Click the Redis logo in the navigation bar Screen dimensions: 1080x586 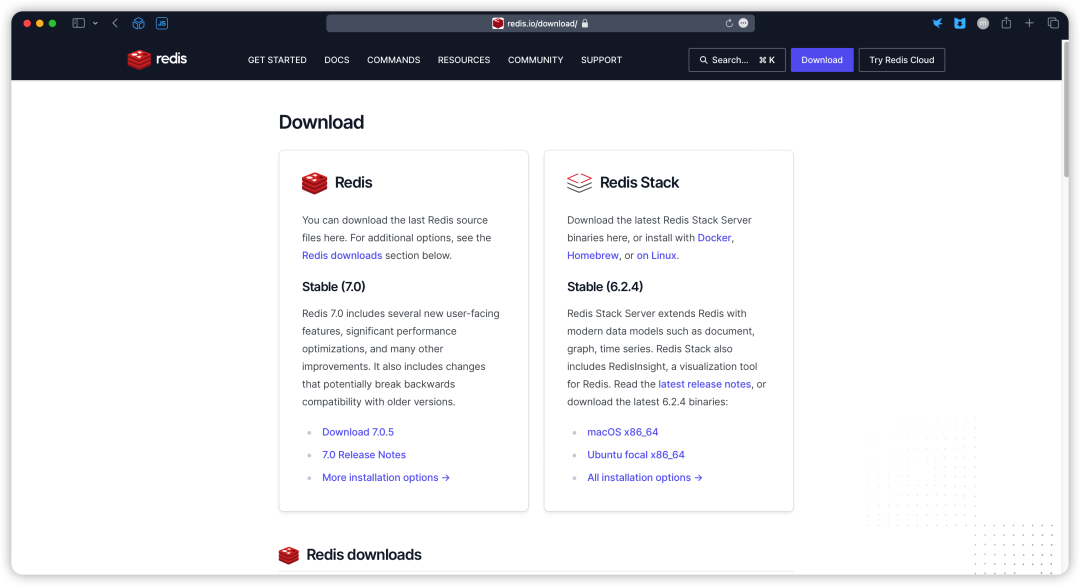pos(156,59)
